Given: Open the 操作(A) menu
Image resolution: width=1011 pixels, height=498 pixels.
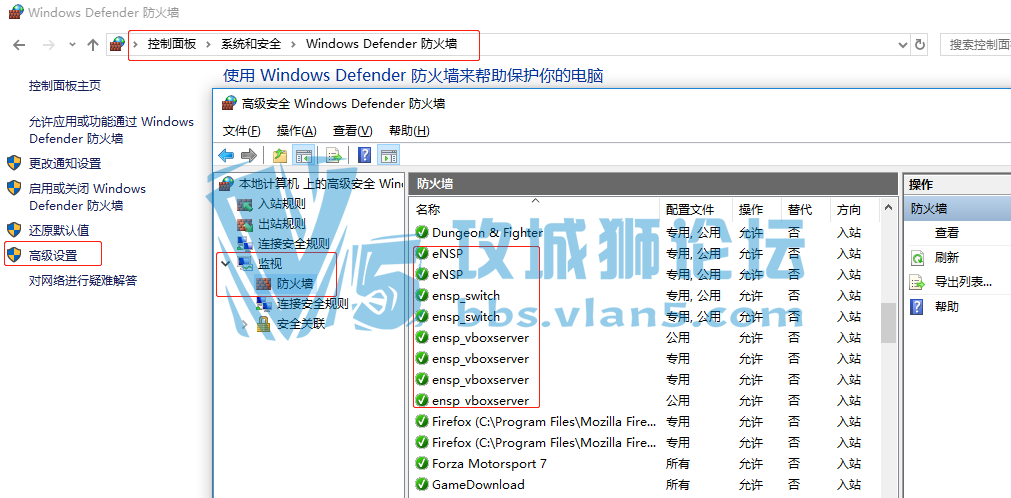Looking at the screenshot, I should click(297, 131).
